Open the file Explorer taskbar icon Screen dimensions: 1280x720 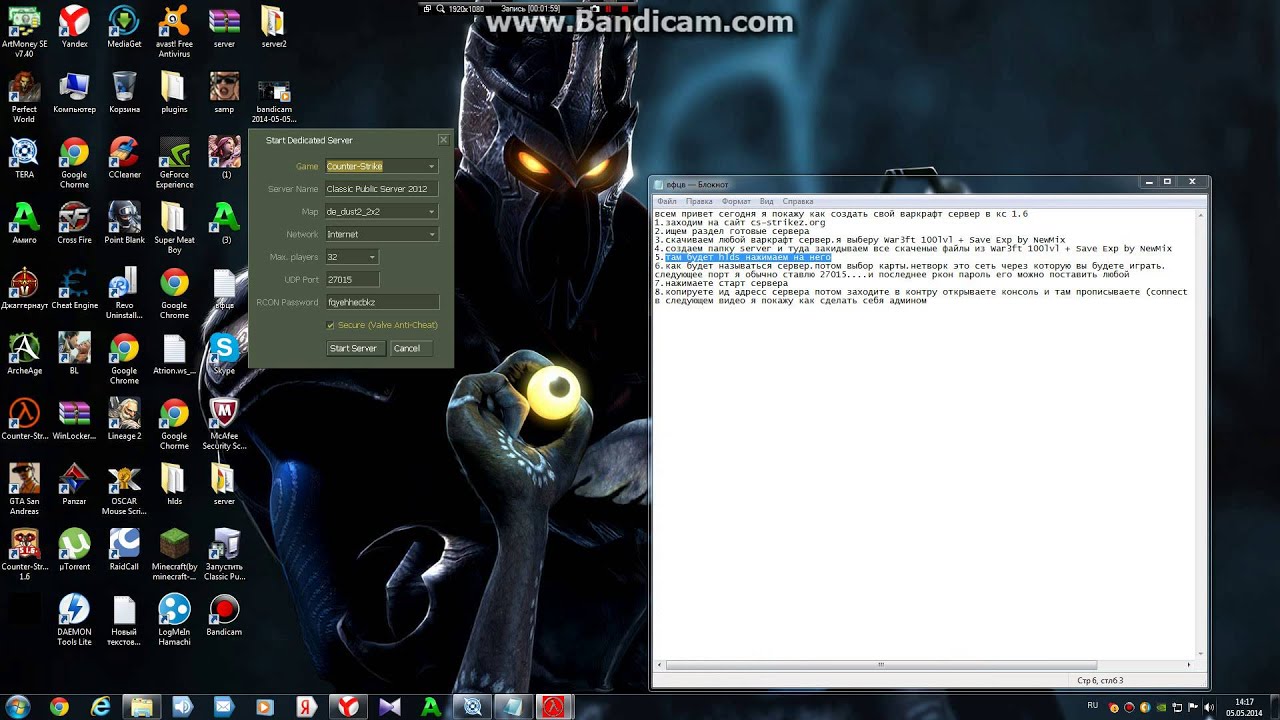point(141,707)
